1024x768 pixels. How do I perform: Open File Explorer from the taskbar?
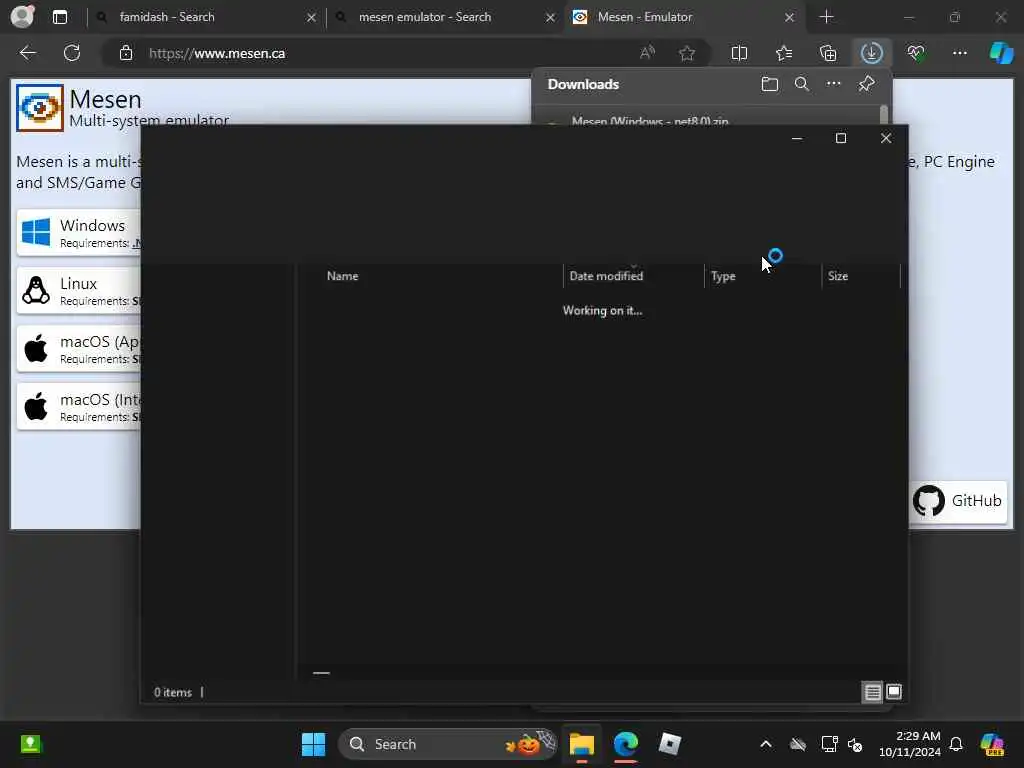coord(581,744)
